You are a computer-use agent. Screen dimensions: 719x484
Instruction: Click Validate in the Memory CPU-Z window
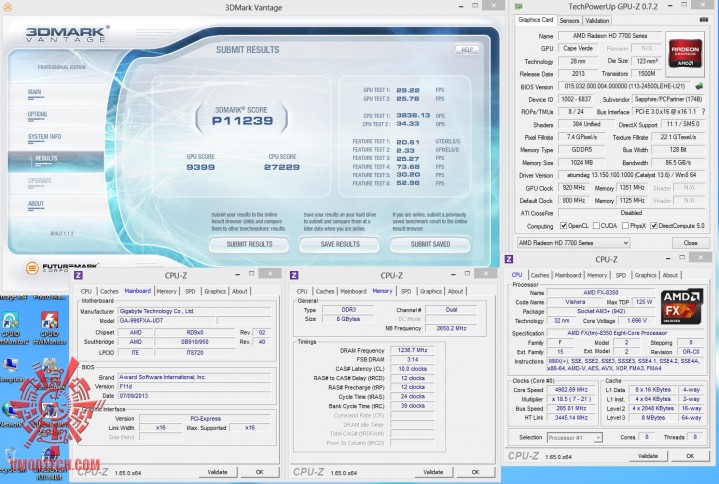433,472
